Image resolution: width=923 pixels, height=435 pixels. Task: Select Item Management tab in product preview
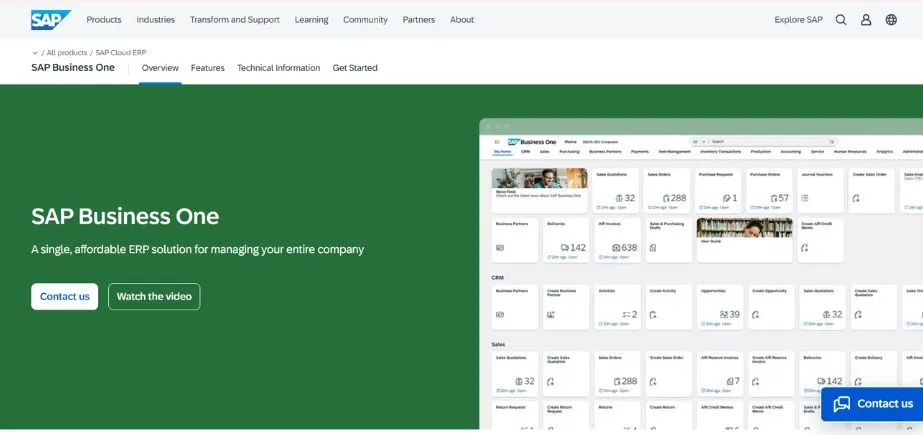pyautogui.click(x=675, y=152)
